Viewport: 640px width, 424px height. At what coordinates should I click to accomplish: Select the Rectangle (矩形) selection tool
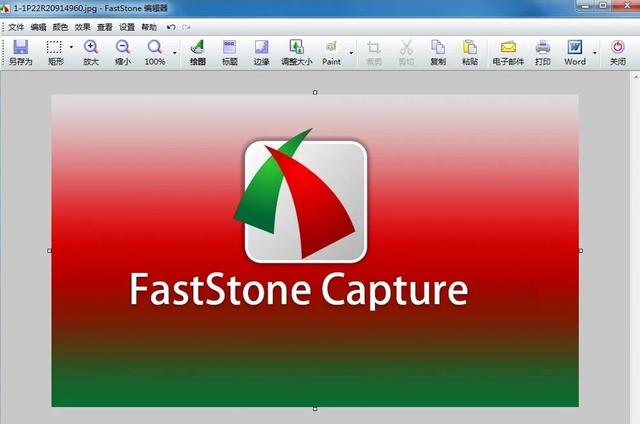(x=55, y=52)
